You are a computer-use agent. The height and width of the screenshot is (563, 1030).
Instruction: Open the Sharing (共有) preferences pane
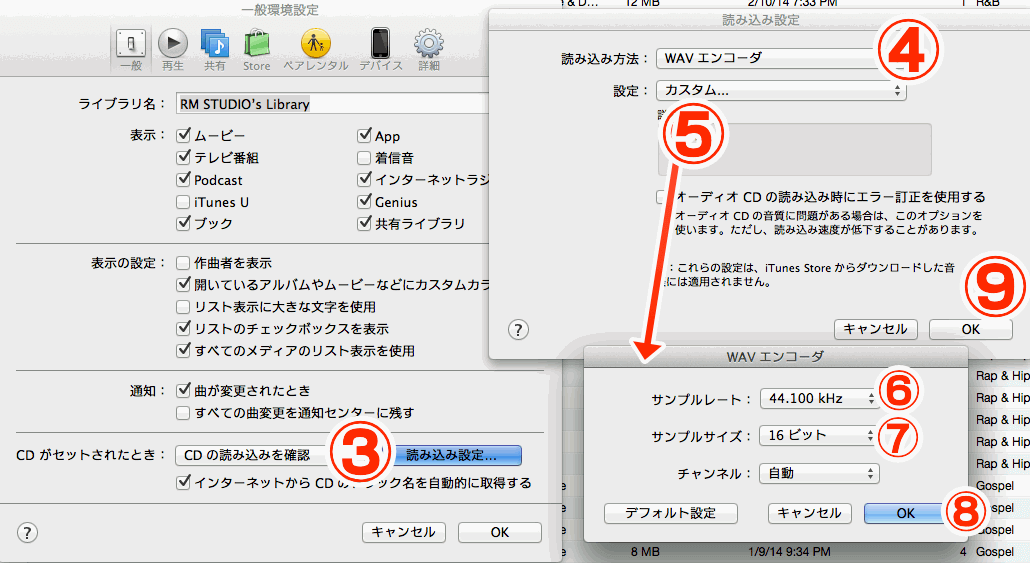(214, 46)
